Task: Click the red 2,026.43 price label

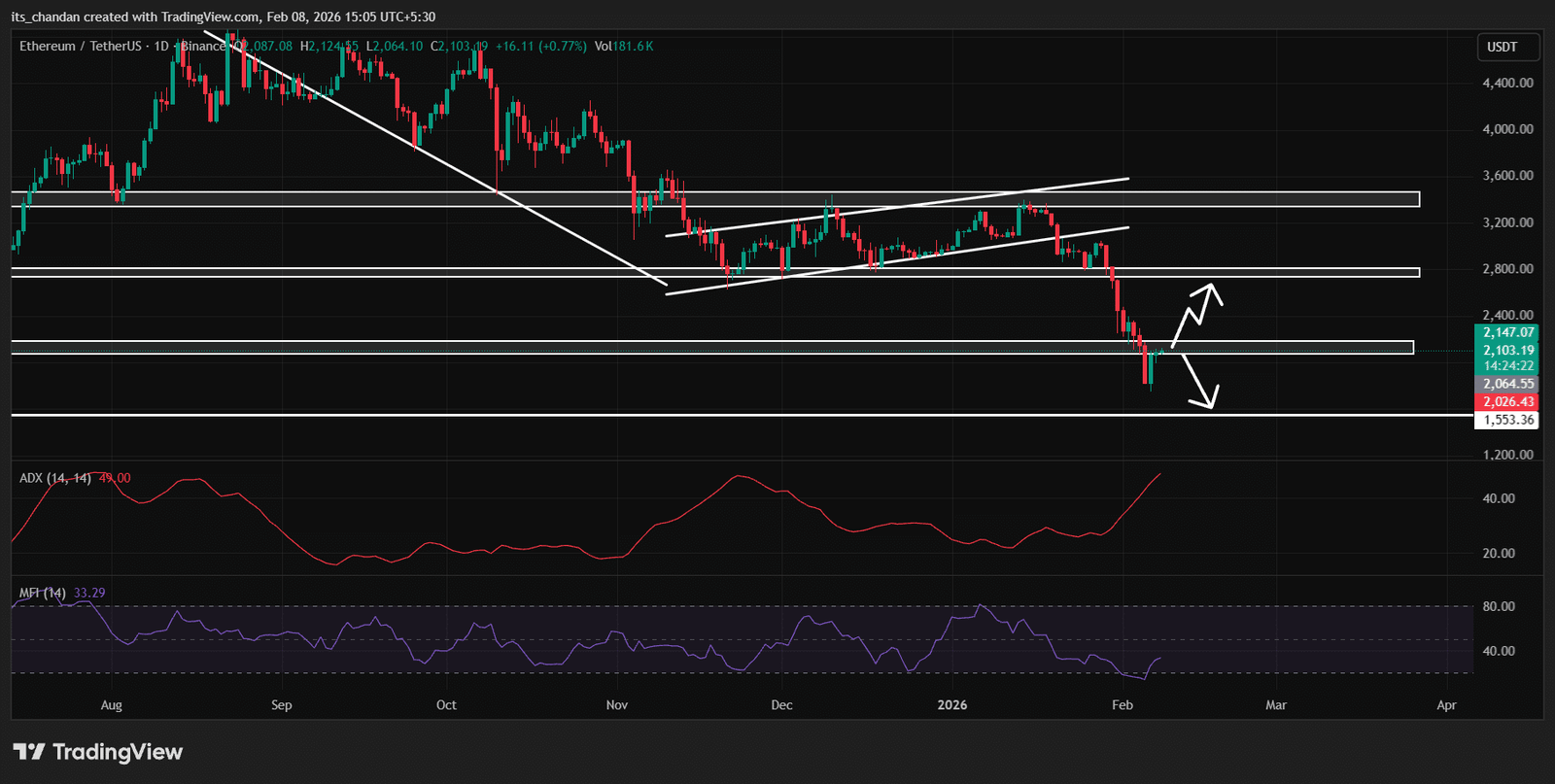Action: [x=1507, y=401]
